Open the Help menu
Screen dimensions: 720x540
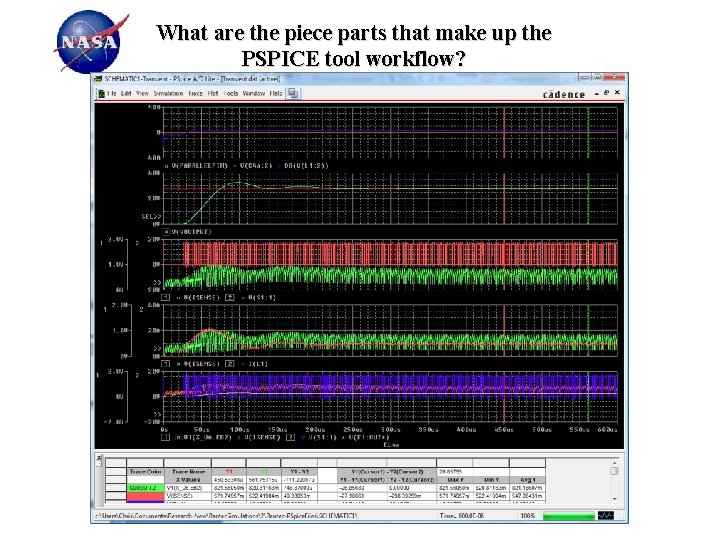(x=276, y=93)
